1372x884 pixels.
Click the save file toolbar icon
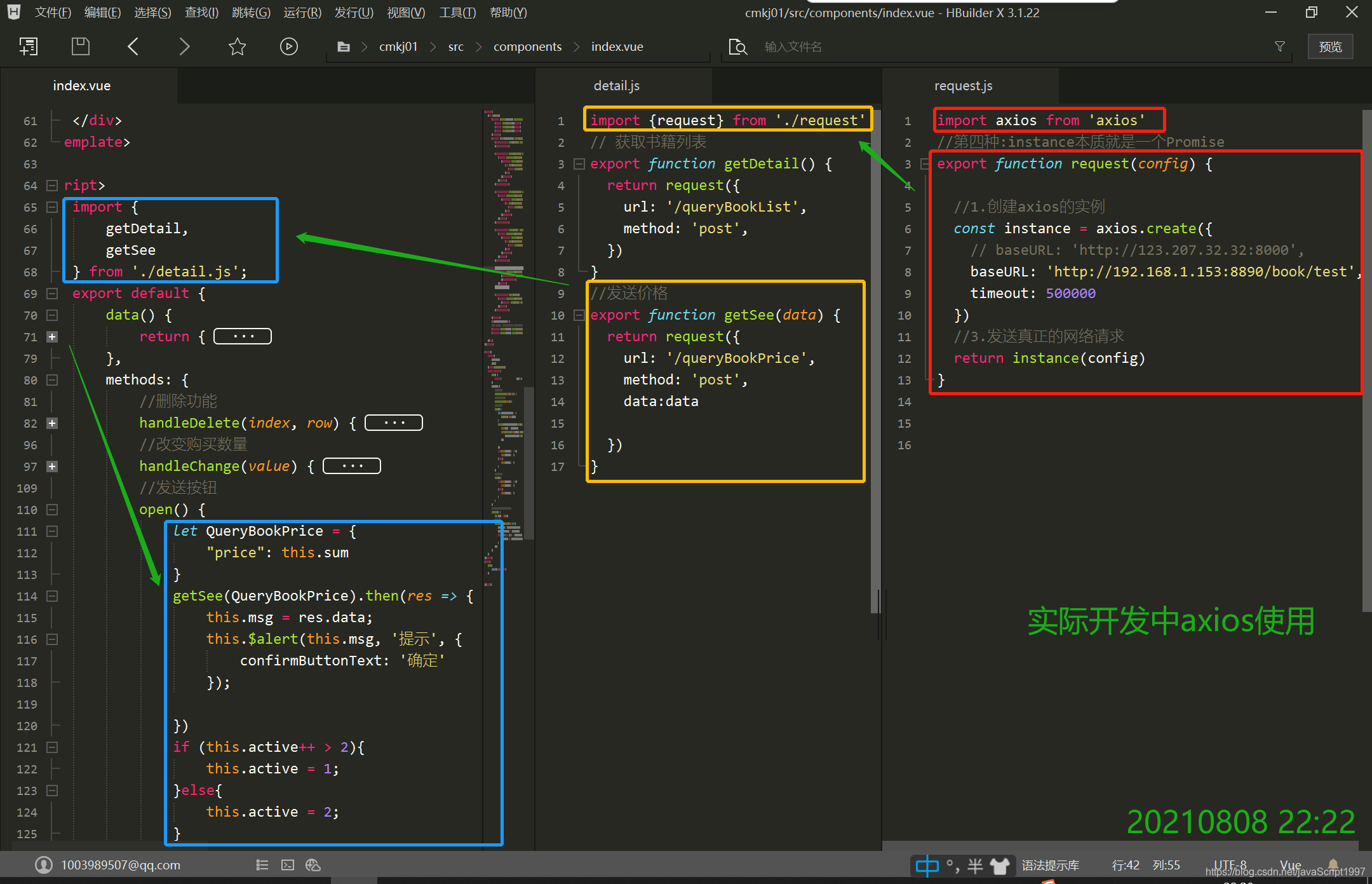(x=80, y=46)
